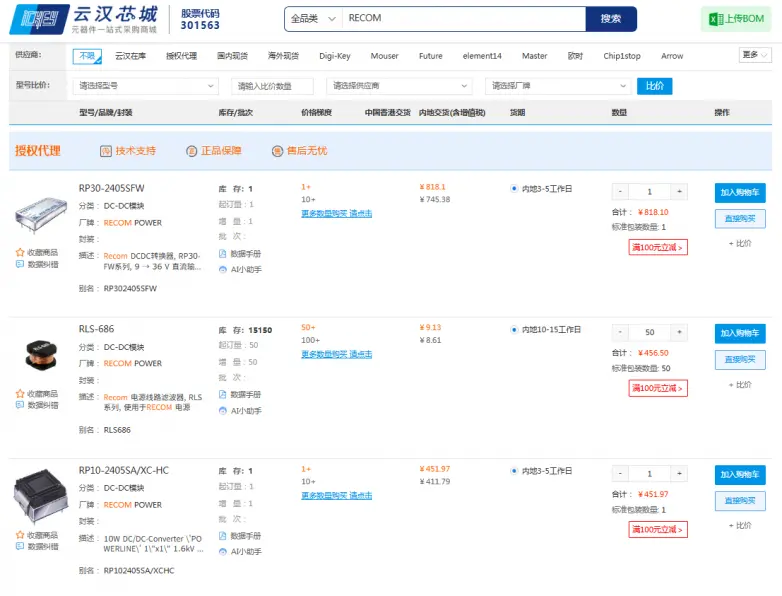Decrease quantity for RLS-686
782x596 pixels.
coord(620,332)
